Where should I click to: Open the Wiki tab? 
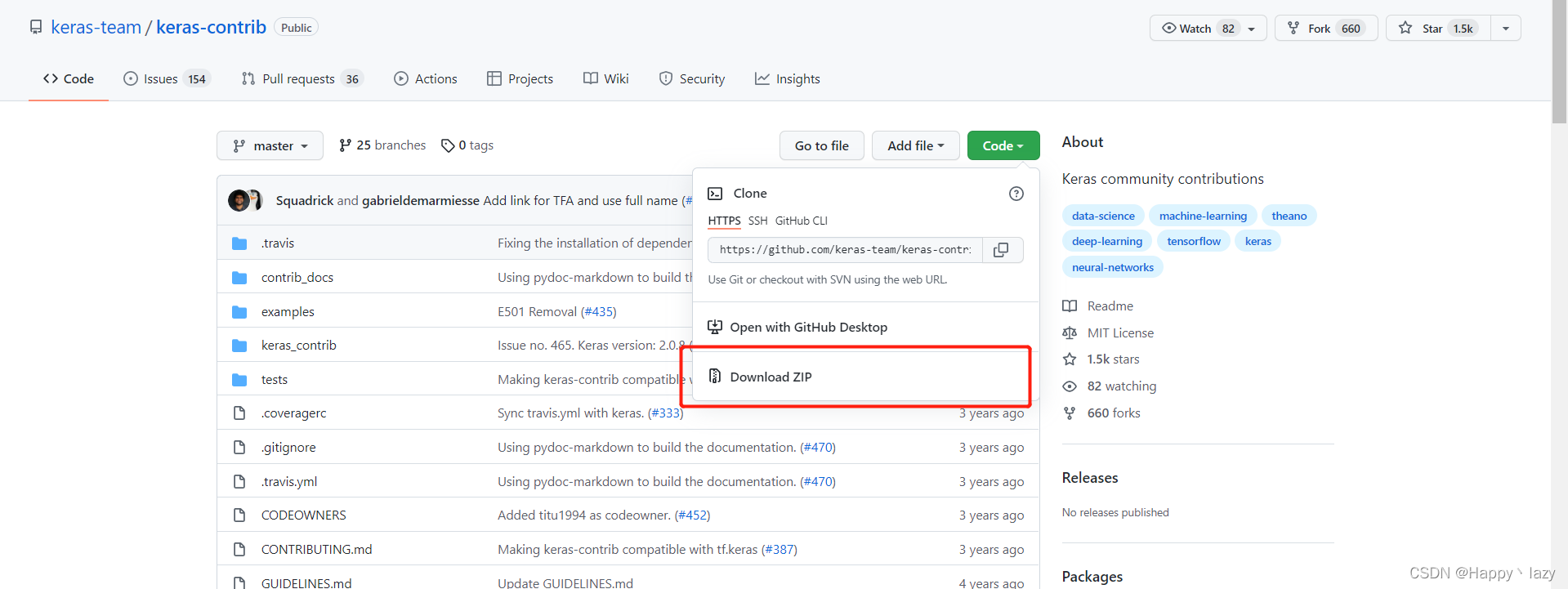coord(606,79)
